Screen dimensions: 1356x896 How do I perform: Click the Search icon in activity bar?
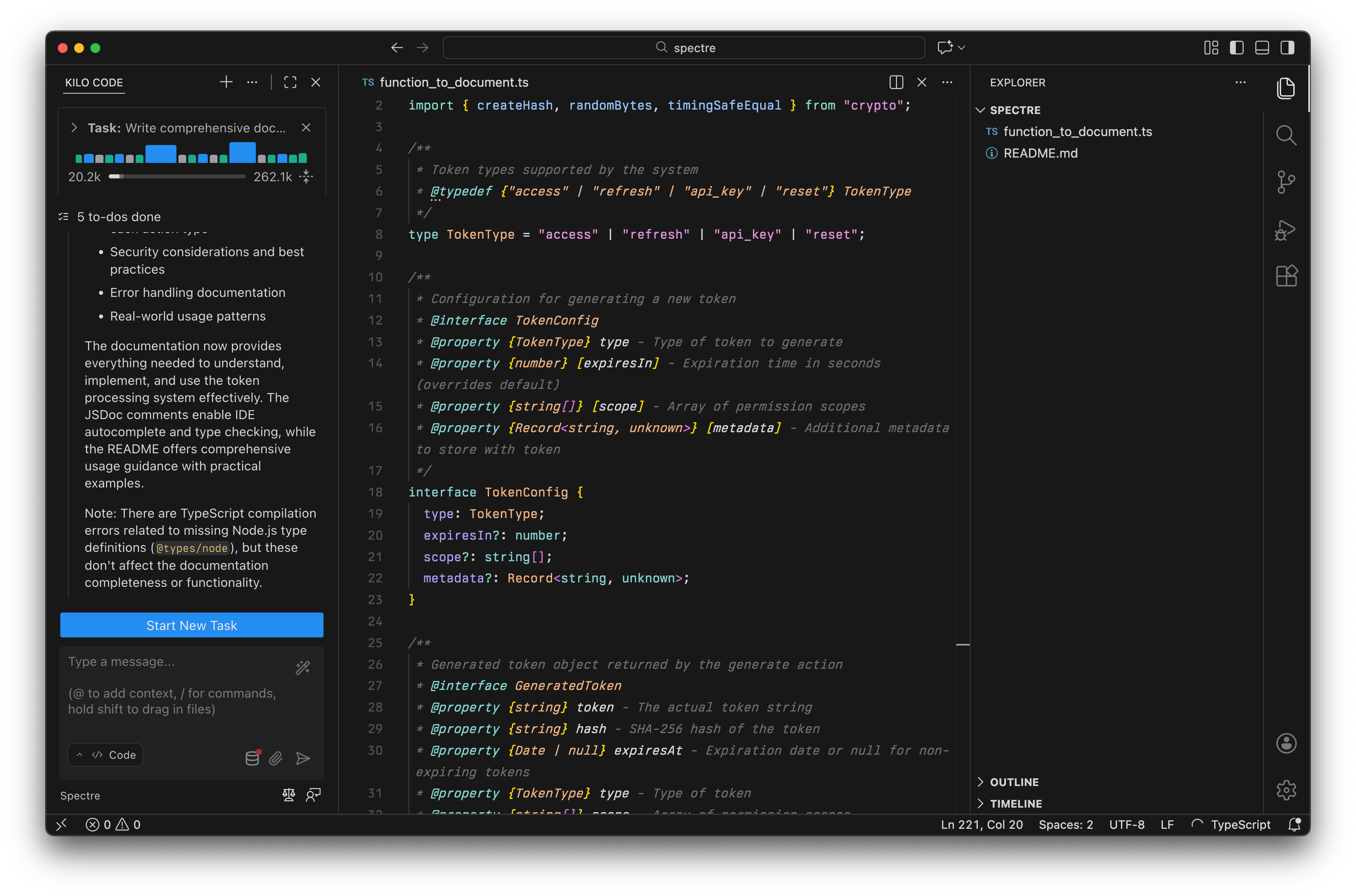1286,136
